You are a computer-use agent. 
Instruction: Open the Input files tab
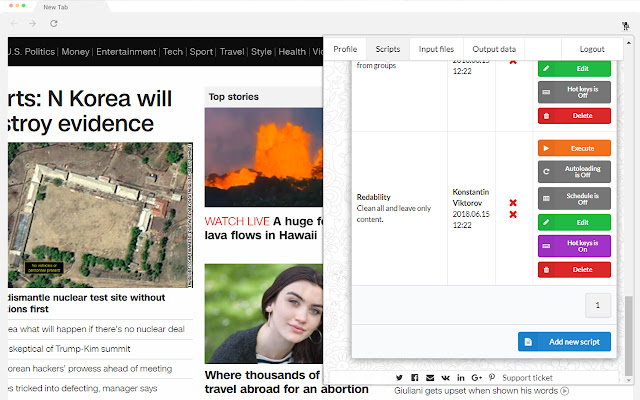tap(436, 49)
